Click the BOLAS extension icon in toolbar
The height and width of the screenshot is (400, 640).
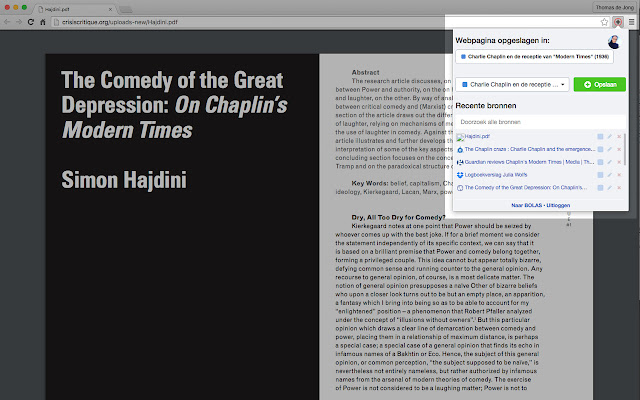click(x=618, y=22)
